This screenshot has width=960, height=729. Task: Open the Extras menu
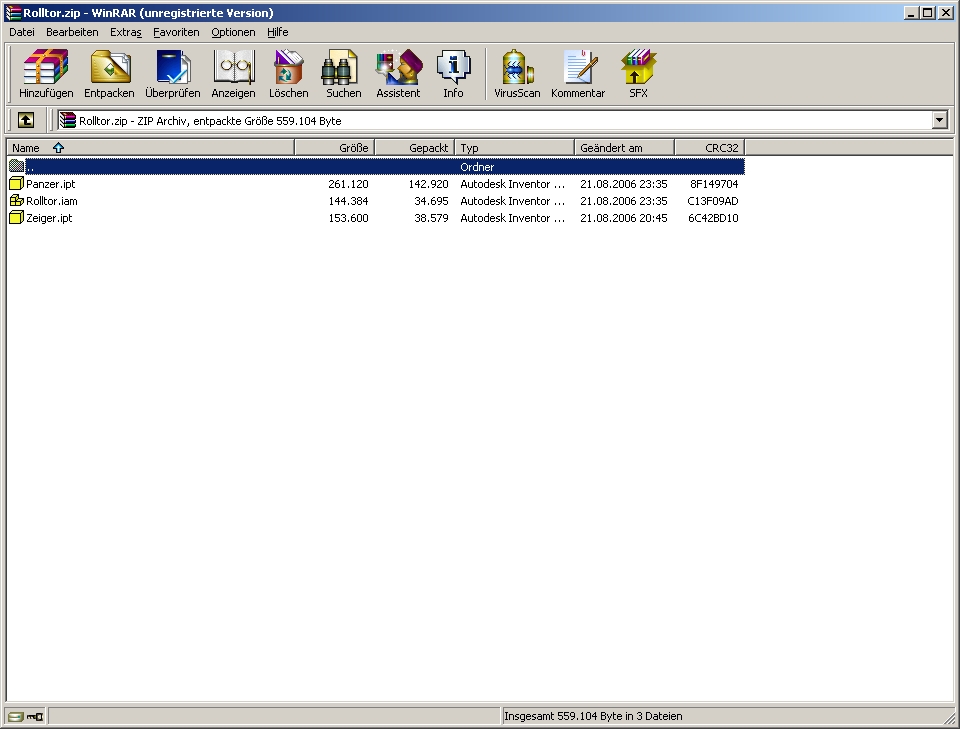click(126, 32)
